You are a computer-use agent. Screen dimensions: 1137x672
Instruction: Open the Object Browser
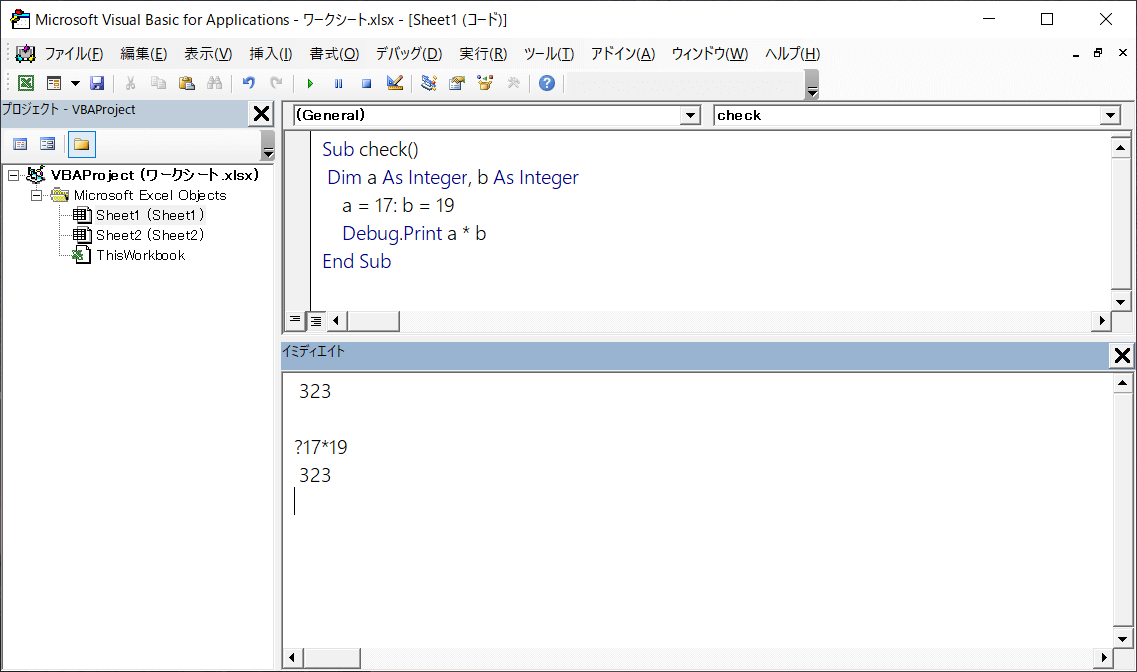[485, 83]
